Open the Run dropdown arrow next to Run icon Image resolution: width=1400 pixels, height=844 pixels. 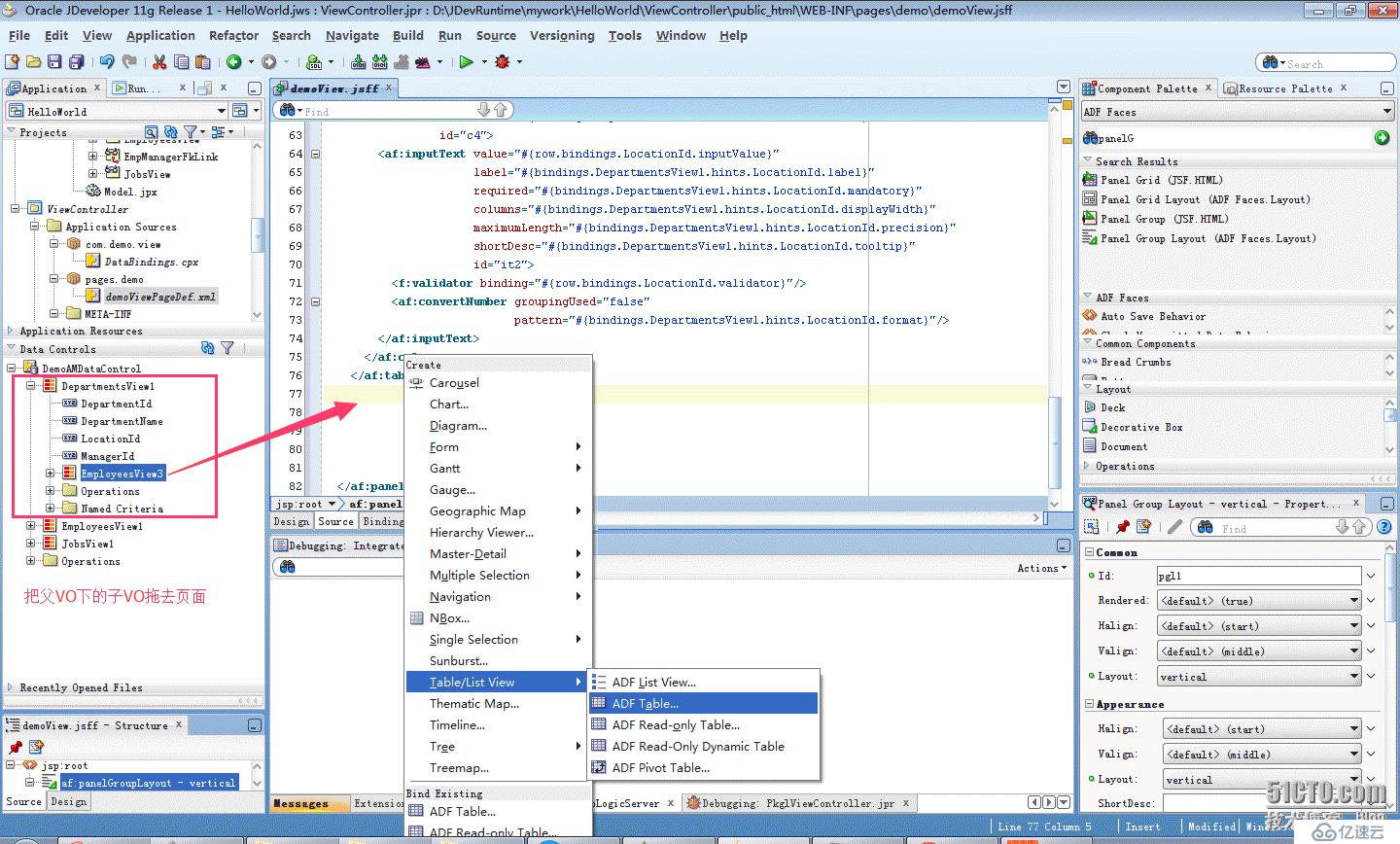[x=483, y=62]
